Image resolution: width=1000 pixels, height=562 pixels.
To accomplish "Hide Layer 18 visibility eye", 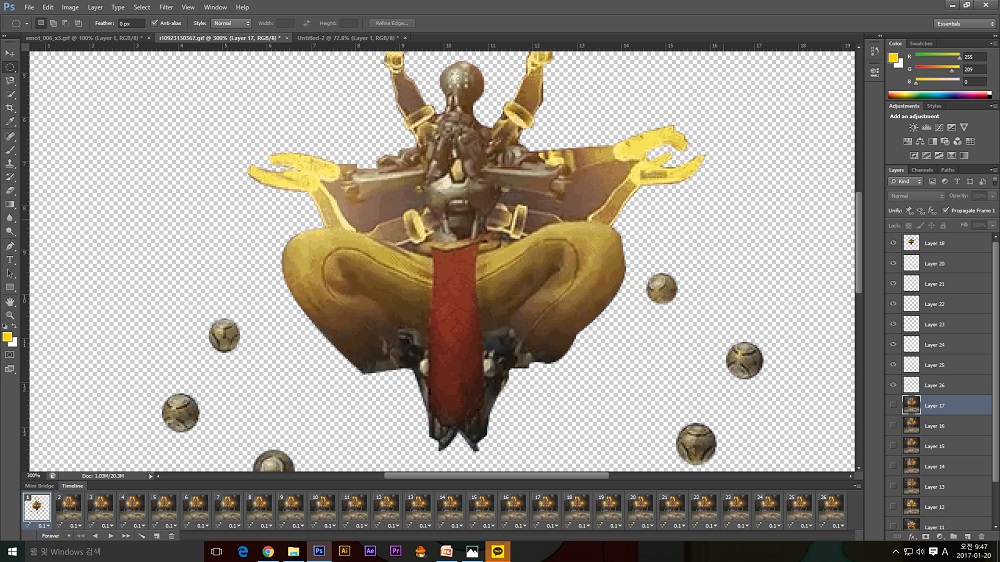I will tap(893, 243).
